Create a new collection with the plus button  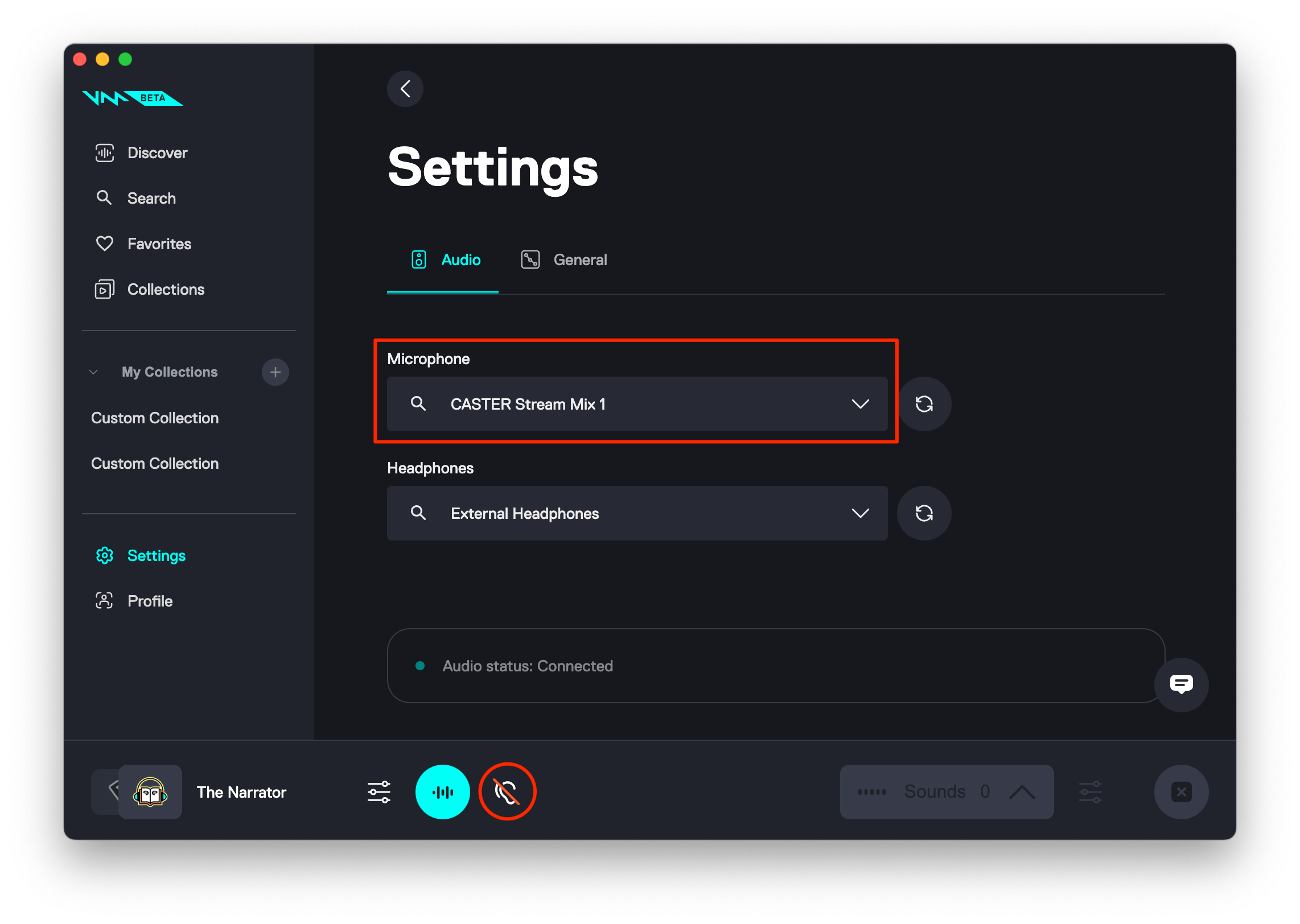point(275,372)
